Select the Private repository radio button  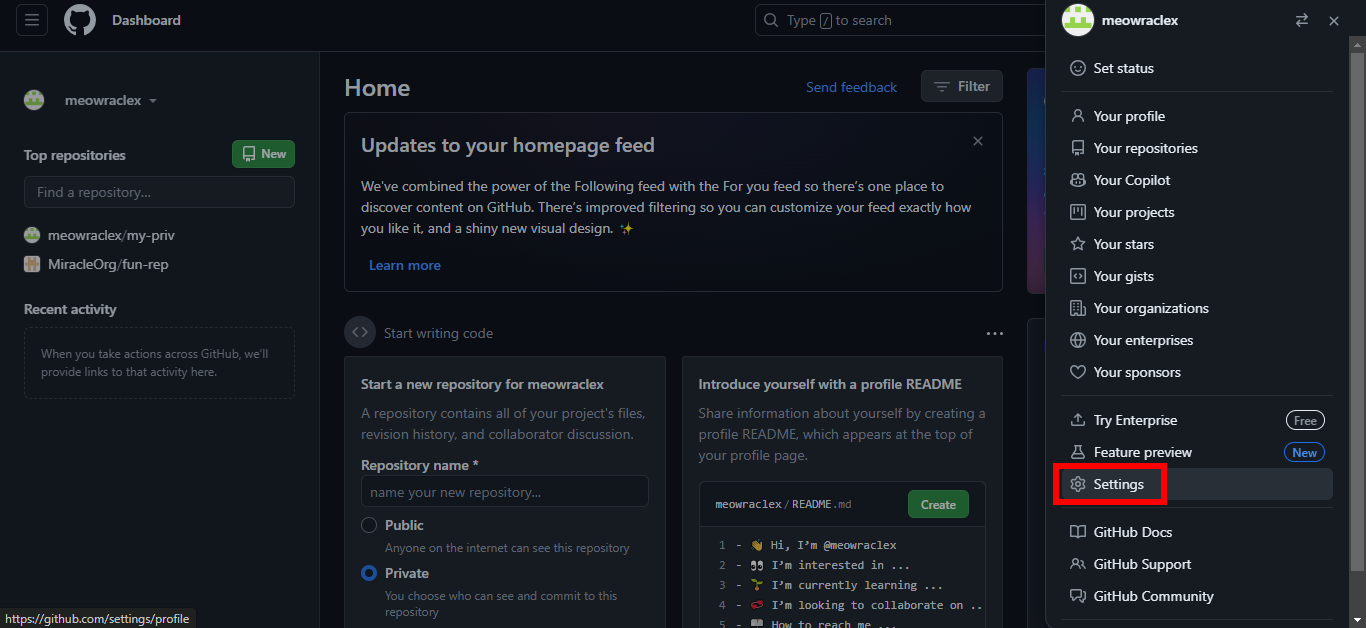(x=369, y=573)
